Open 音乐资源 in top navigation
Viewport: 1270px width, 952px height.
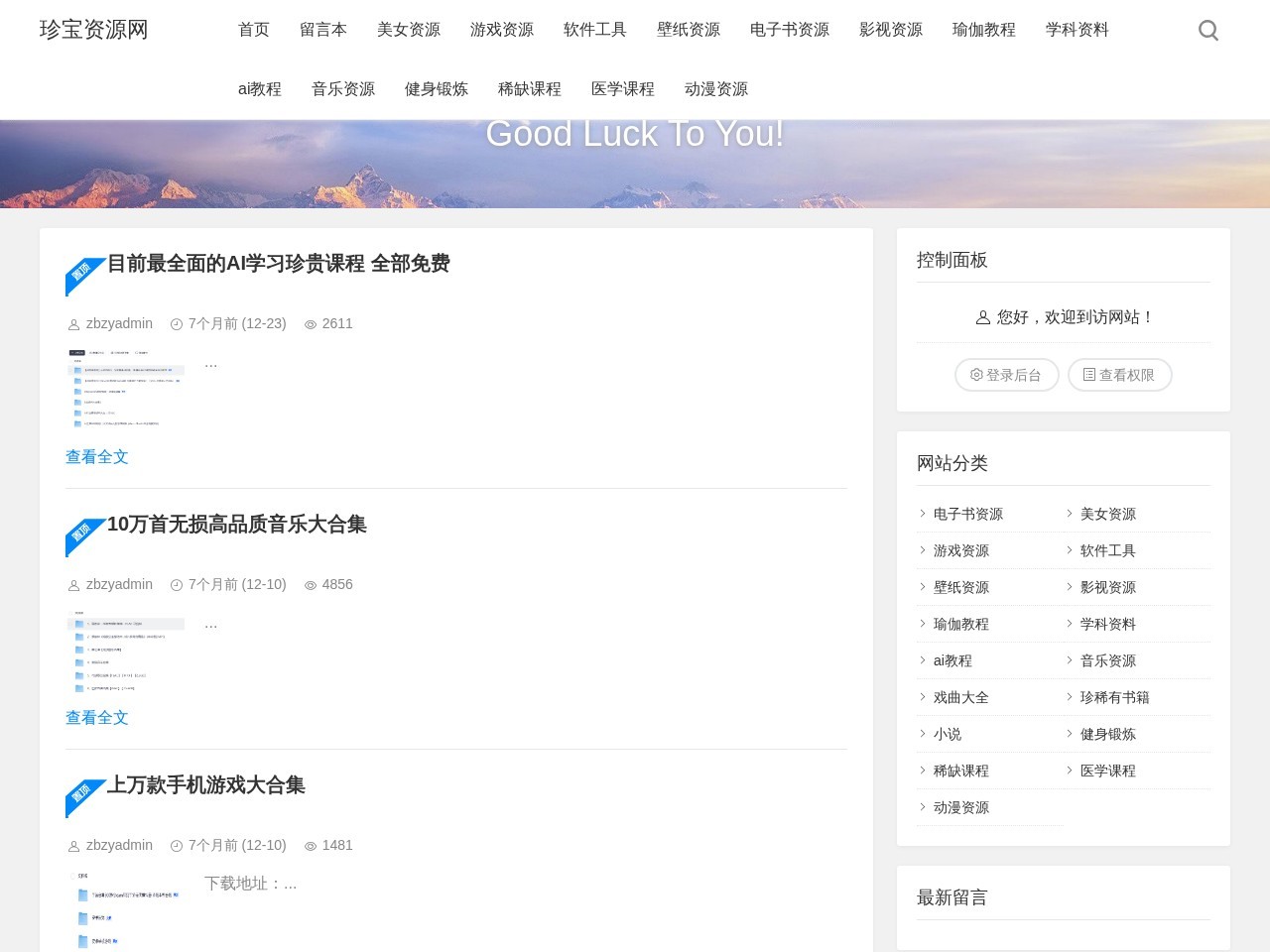(343, 89)
